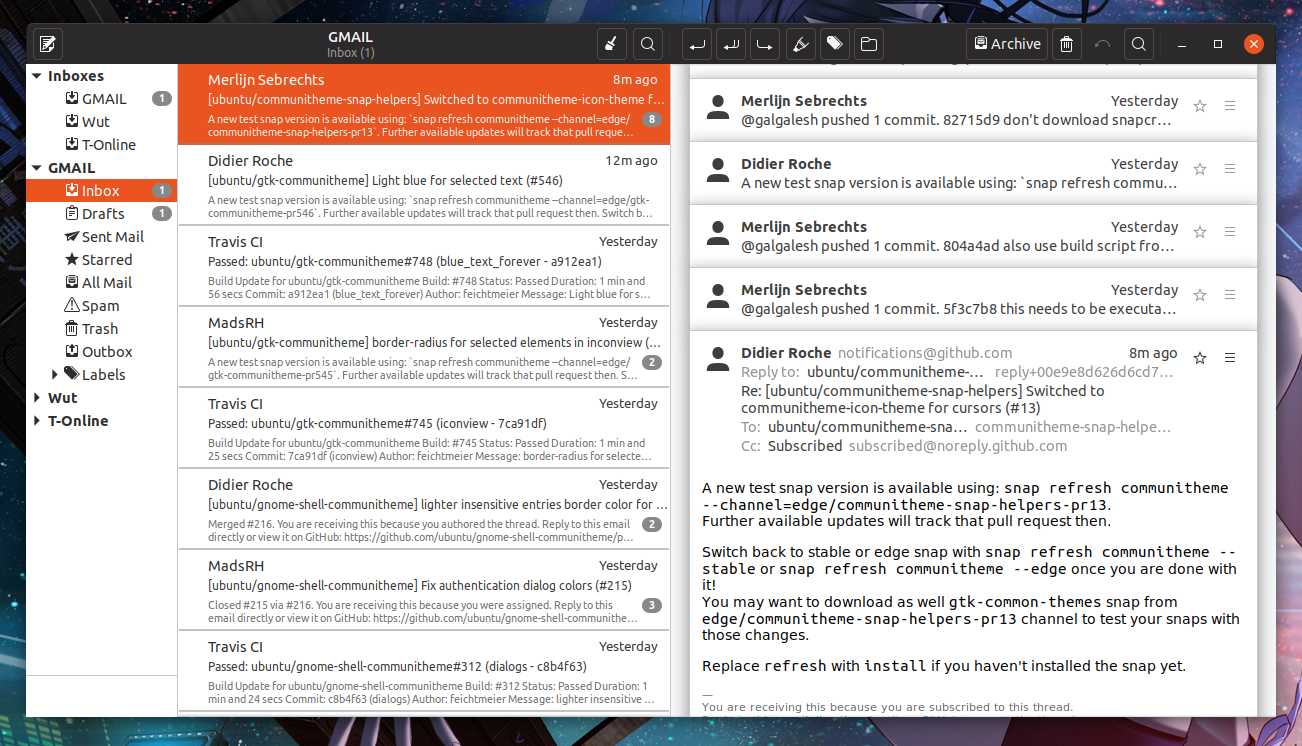Open menu for 82715d9 commit message
The width and height of the screenshot is (1302, 746).
click(1231, 106)
